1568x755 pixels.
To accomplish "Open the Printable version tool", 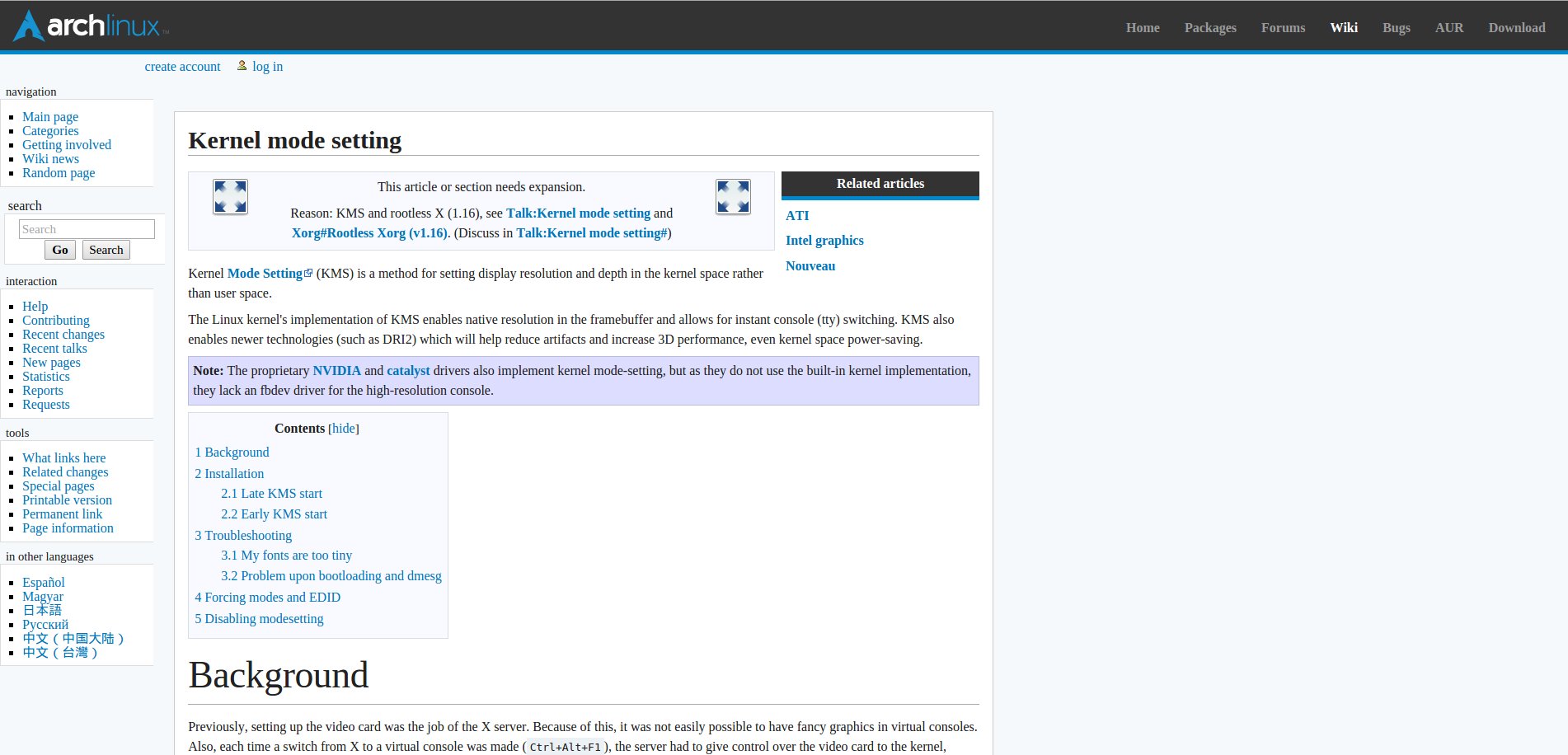I will click(x=67, y=499).
